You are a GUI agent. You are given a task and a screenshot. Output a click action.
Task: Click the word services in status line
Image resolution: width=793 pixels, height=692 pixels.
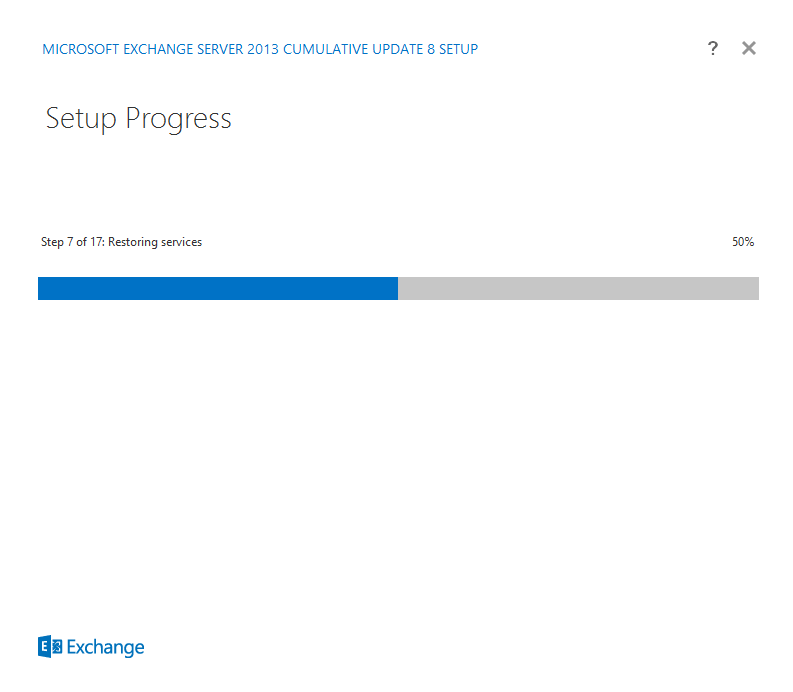(x=182, y=242)
